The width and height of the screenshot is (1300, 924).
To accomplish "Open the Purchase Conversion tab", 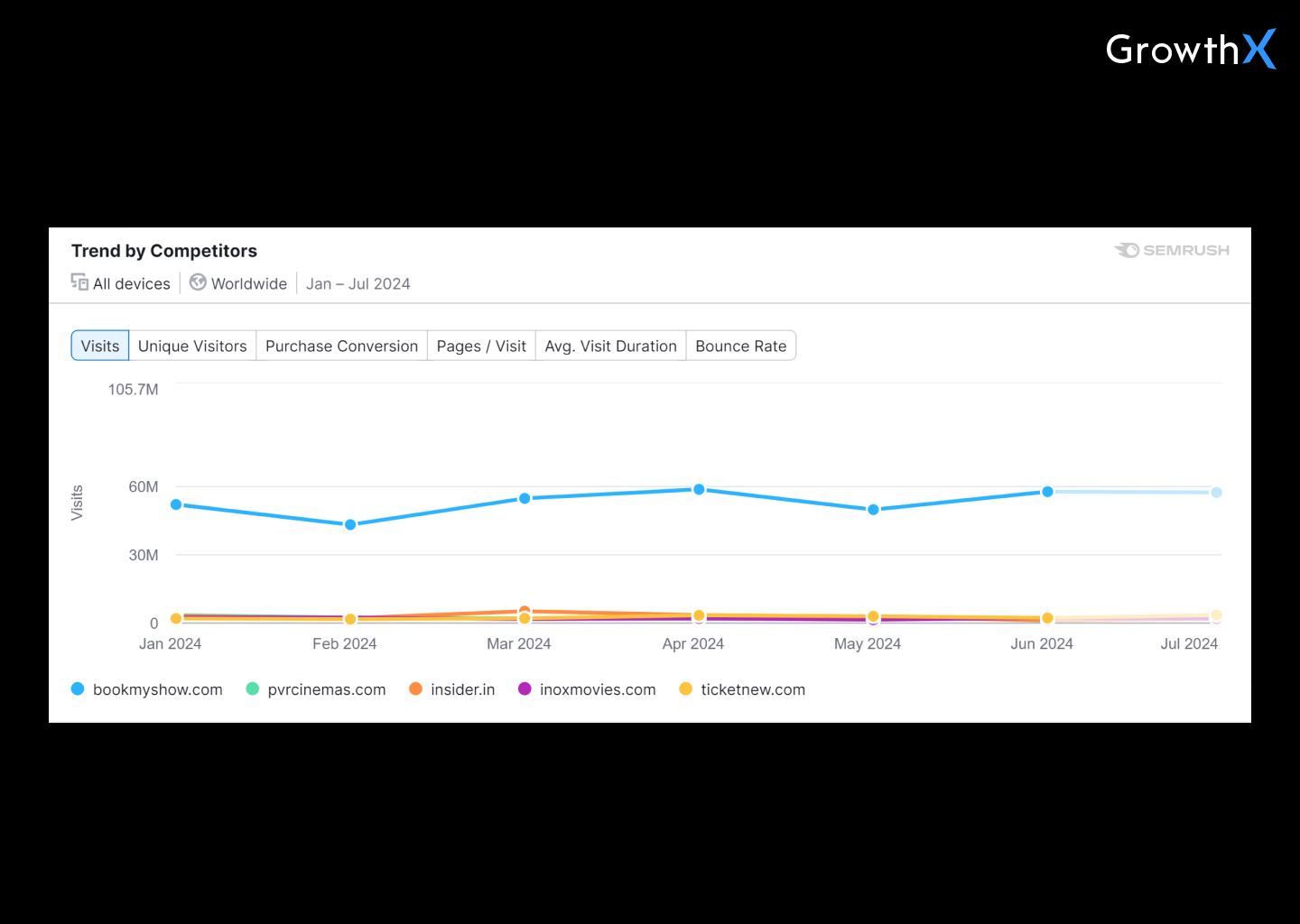I will 341,346.
